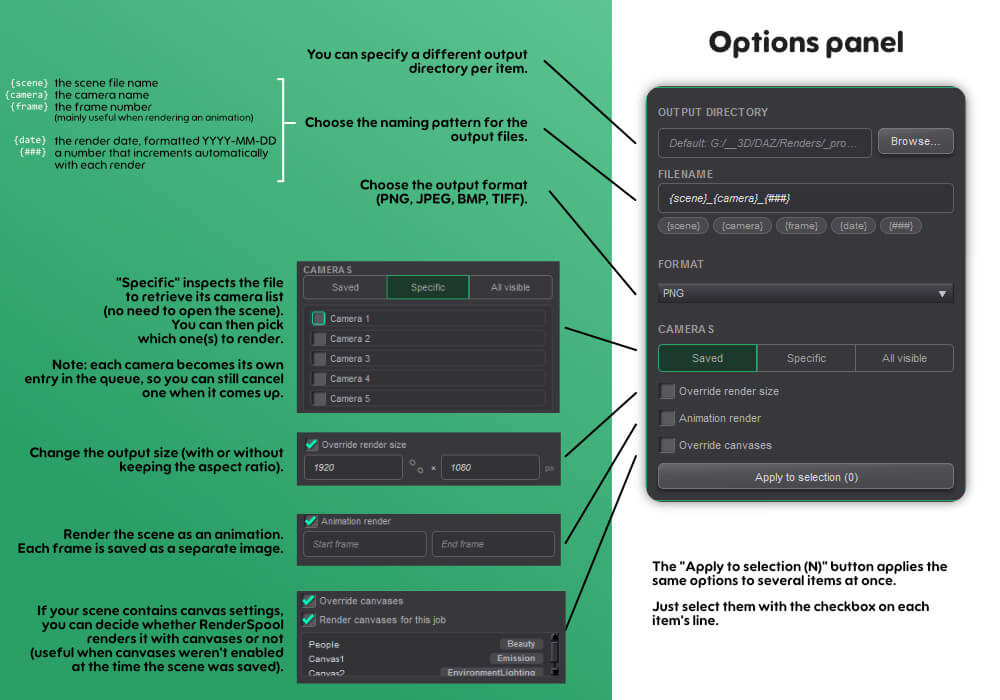Edit the filename pattern field
Viewport: 1000px width, 700px height.
click(x=805, y=198)
